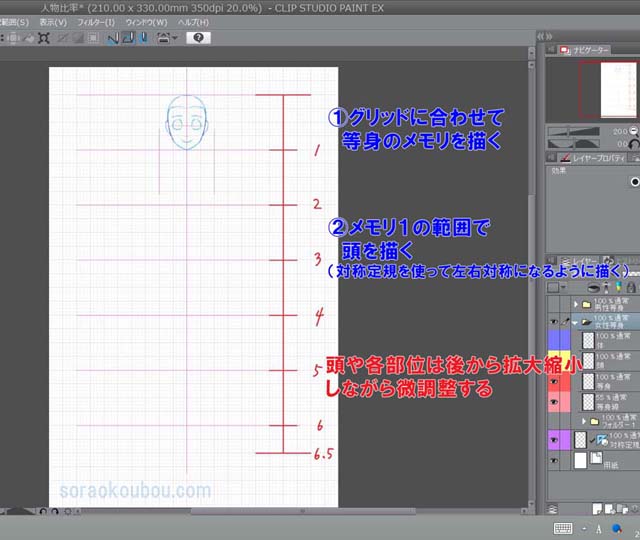The width and height of the screenshot is (640, 540).
Task: Toggle visibility of the 用紙 paper layer
Action: 553,460
